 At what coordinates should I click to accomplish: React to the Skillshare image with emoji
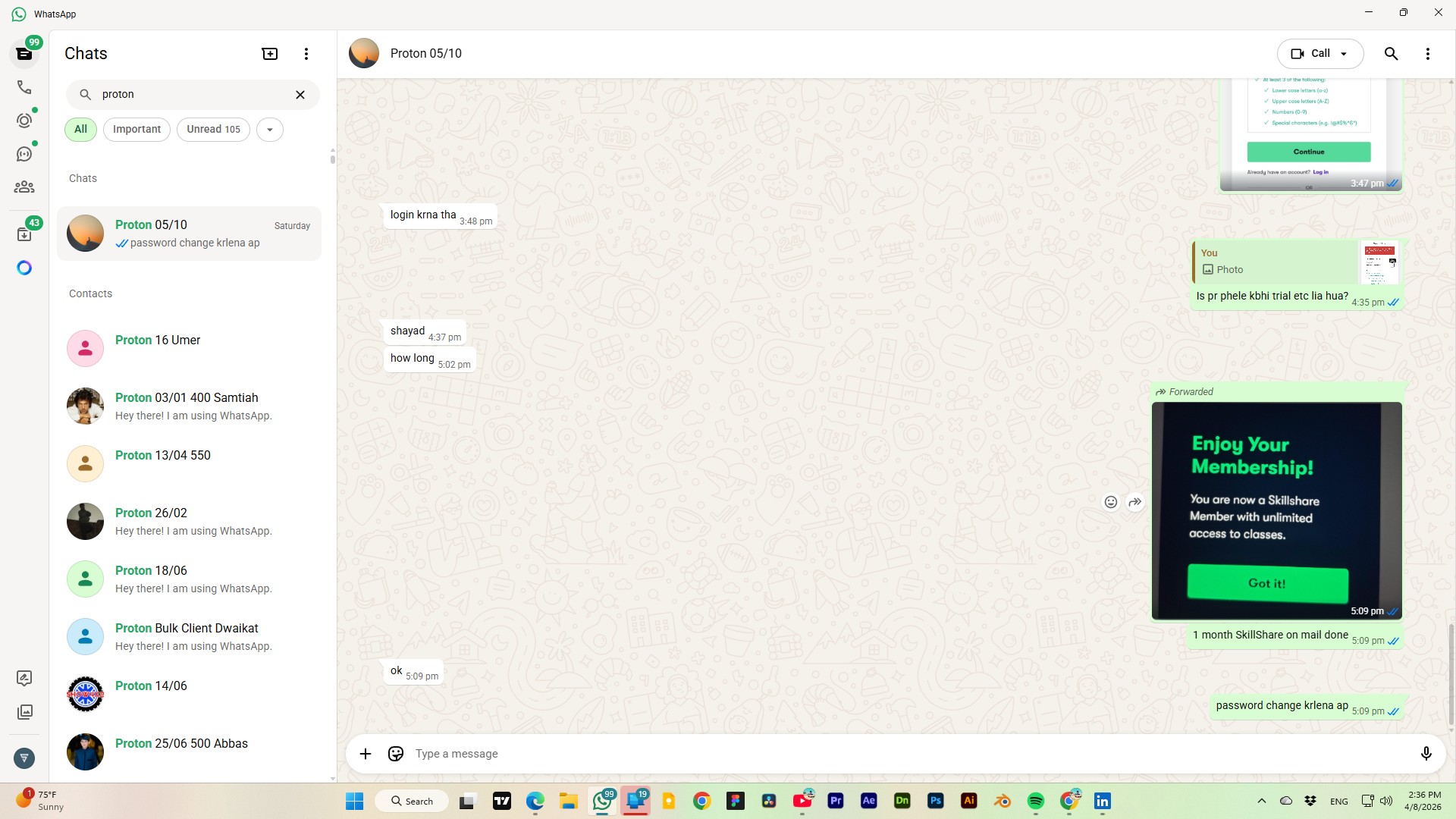point(1111,502)
